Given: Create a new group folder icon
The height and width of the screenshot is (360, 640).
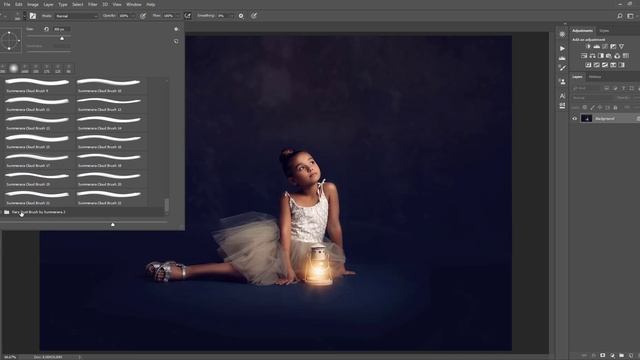Looking at the screenshot, I should (x=621, y=355).
